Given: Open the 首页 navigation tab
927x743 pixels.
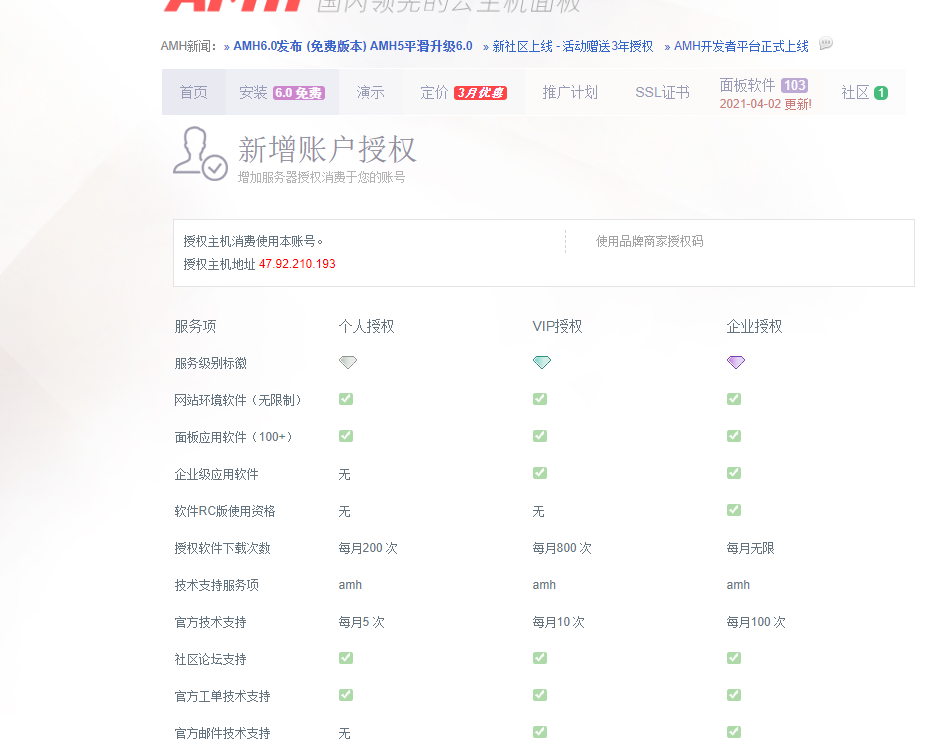Looking at the screenshot, I should tap(193, 93).
